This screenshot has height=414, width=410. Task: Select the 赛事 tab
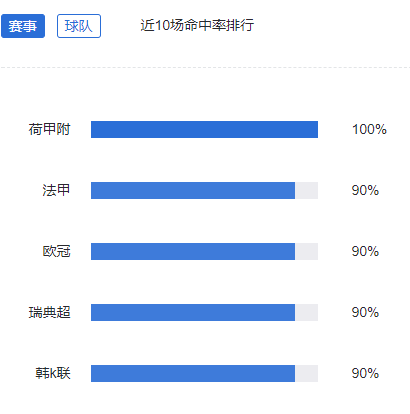[x=23, y=26]
